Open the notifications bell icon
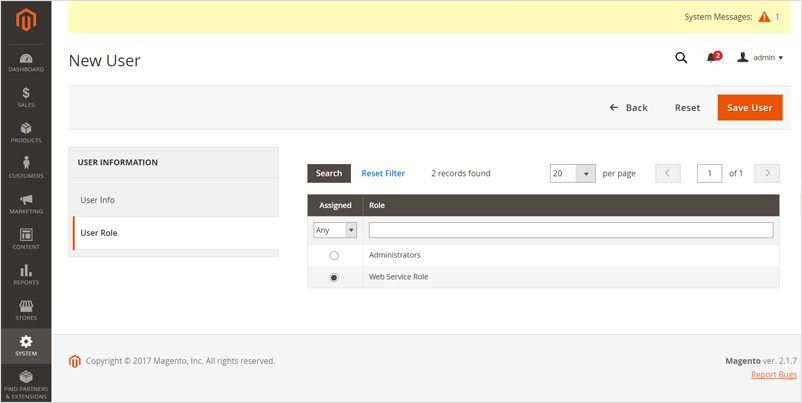This screenshot has height=403, width=802. pyautogui.click(x=712, y=58)
